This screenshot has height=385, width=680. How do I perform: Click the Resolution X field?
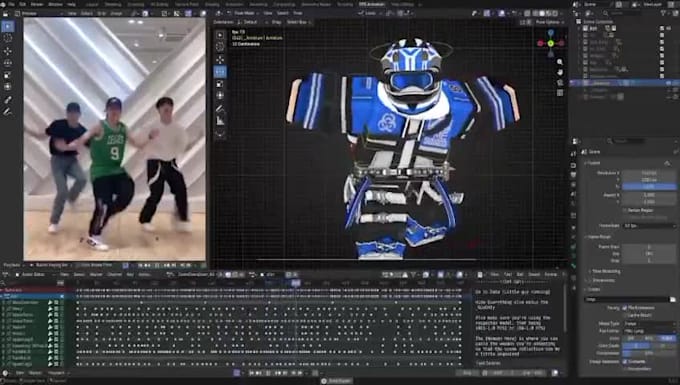[649, 173]
